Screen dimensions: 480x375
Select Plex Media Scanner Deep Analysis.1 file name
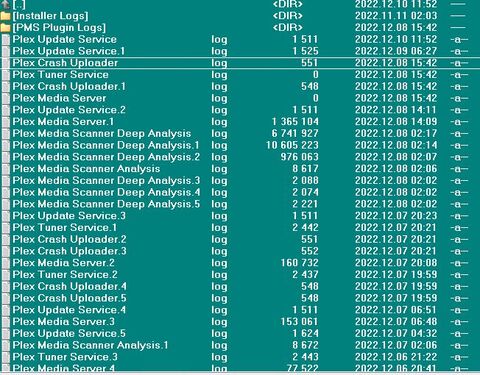(x=106, y=145)
